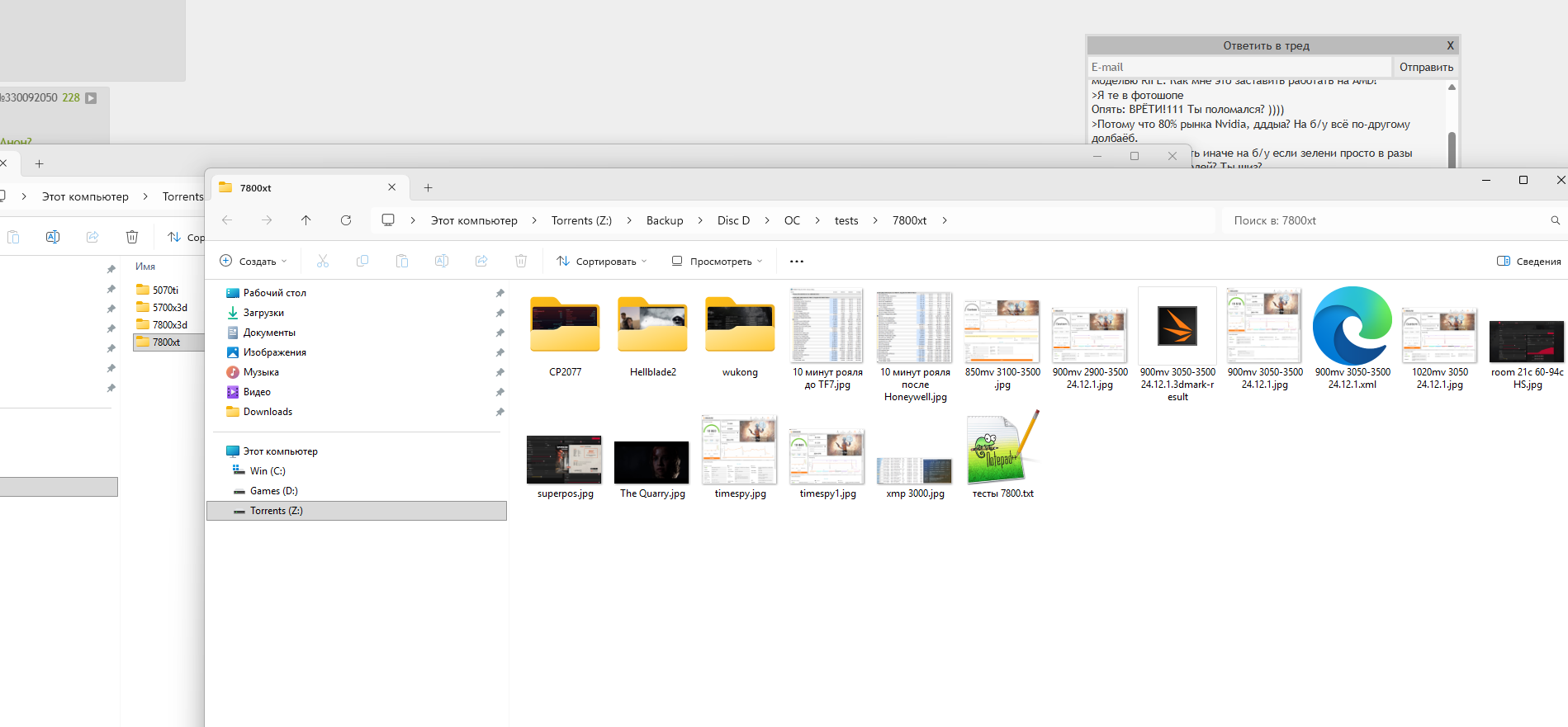Expand chevron after 7800xt in address bar
This screenshot has width=1568, height=727.
click(x=945, y=220)
